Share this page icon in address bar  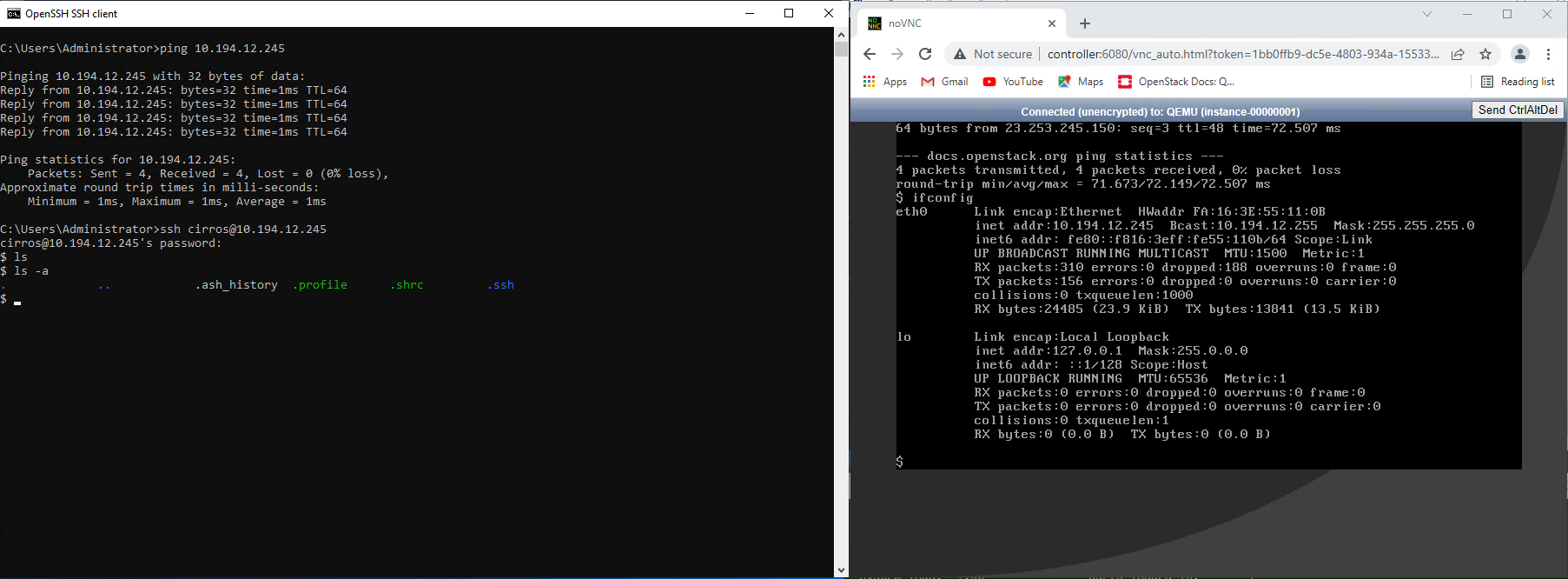1458,54
